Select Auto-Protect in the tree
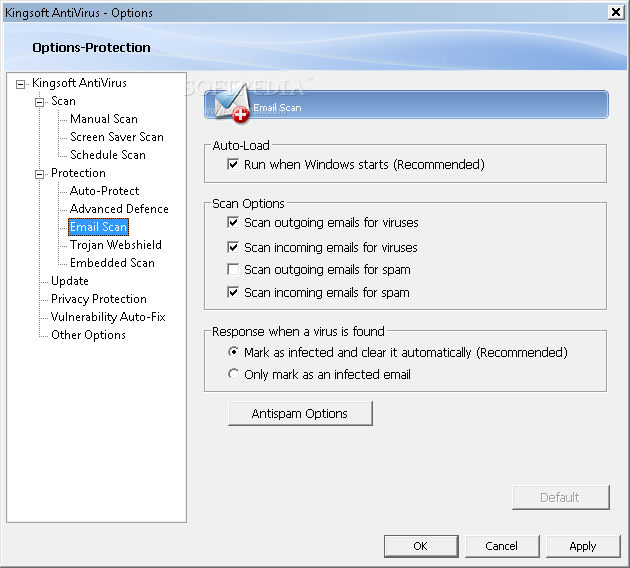 point(104,191)
